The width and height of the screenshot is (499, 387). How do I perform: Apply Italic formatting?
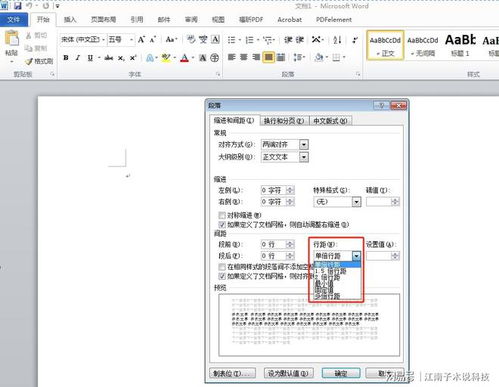(78, 58)
